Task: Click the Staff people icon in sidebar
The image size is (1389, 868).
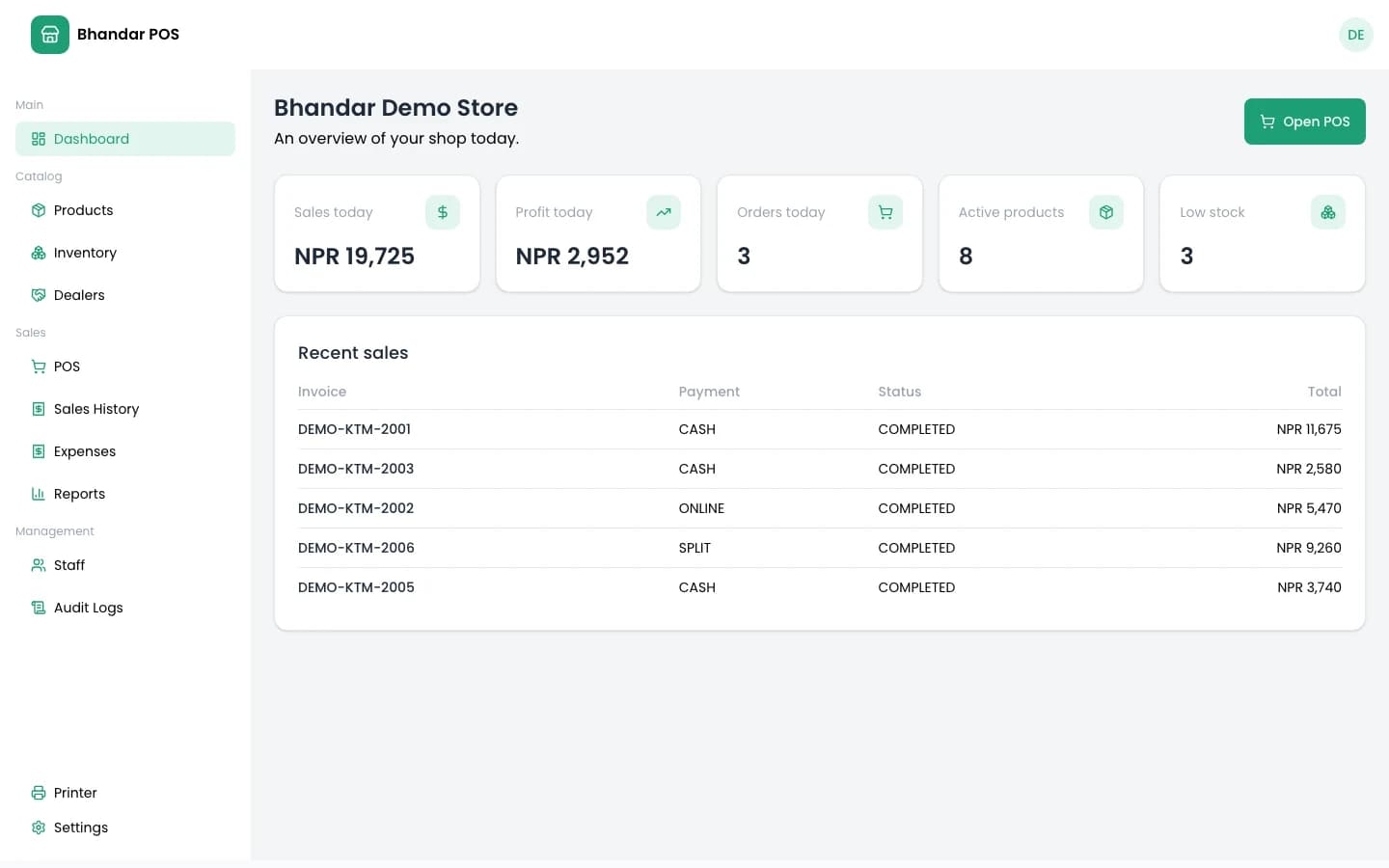Action: tap(39, 565)
